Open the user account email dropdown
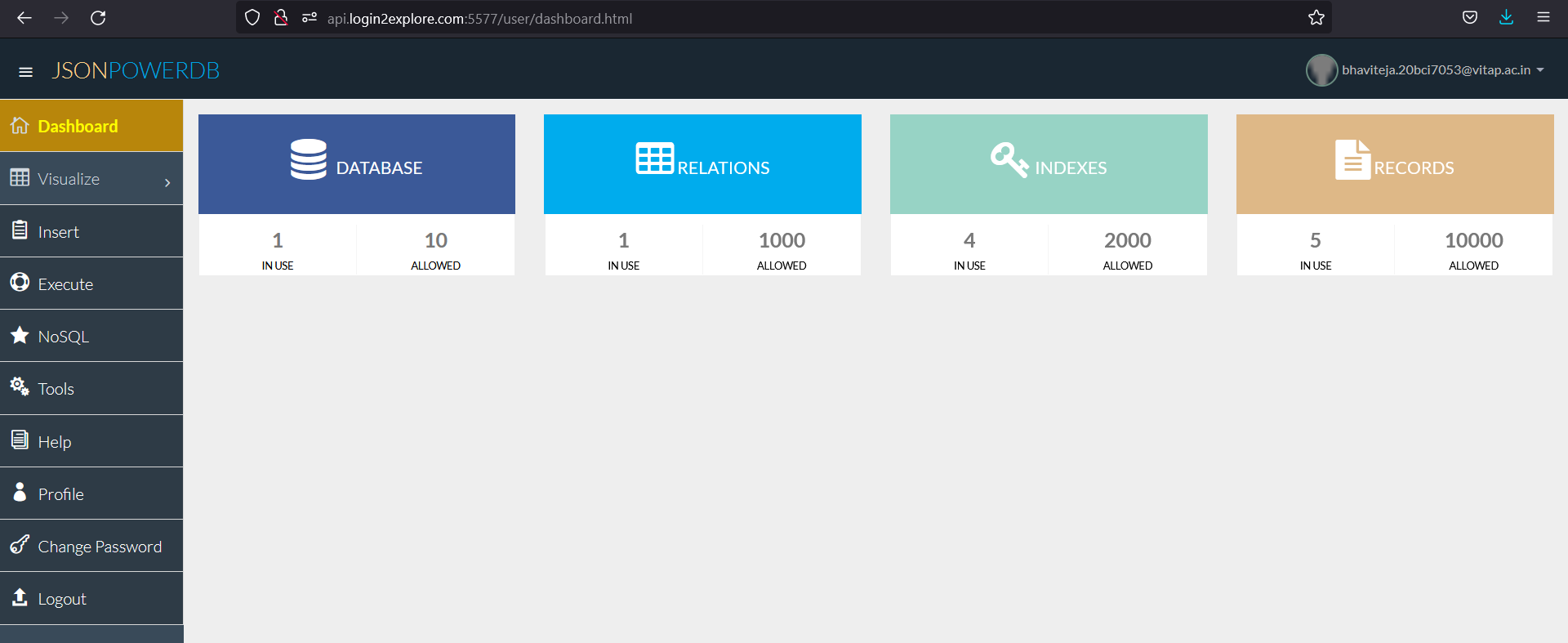This screenshot has height=643, width=1568. [1443, 70]
